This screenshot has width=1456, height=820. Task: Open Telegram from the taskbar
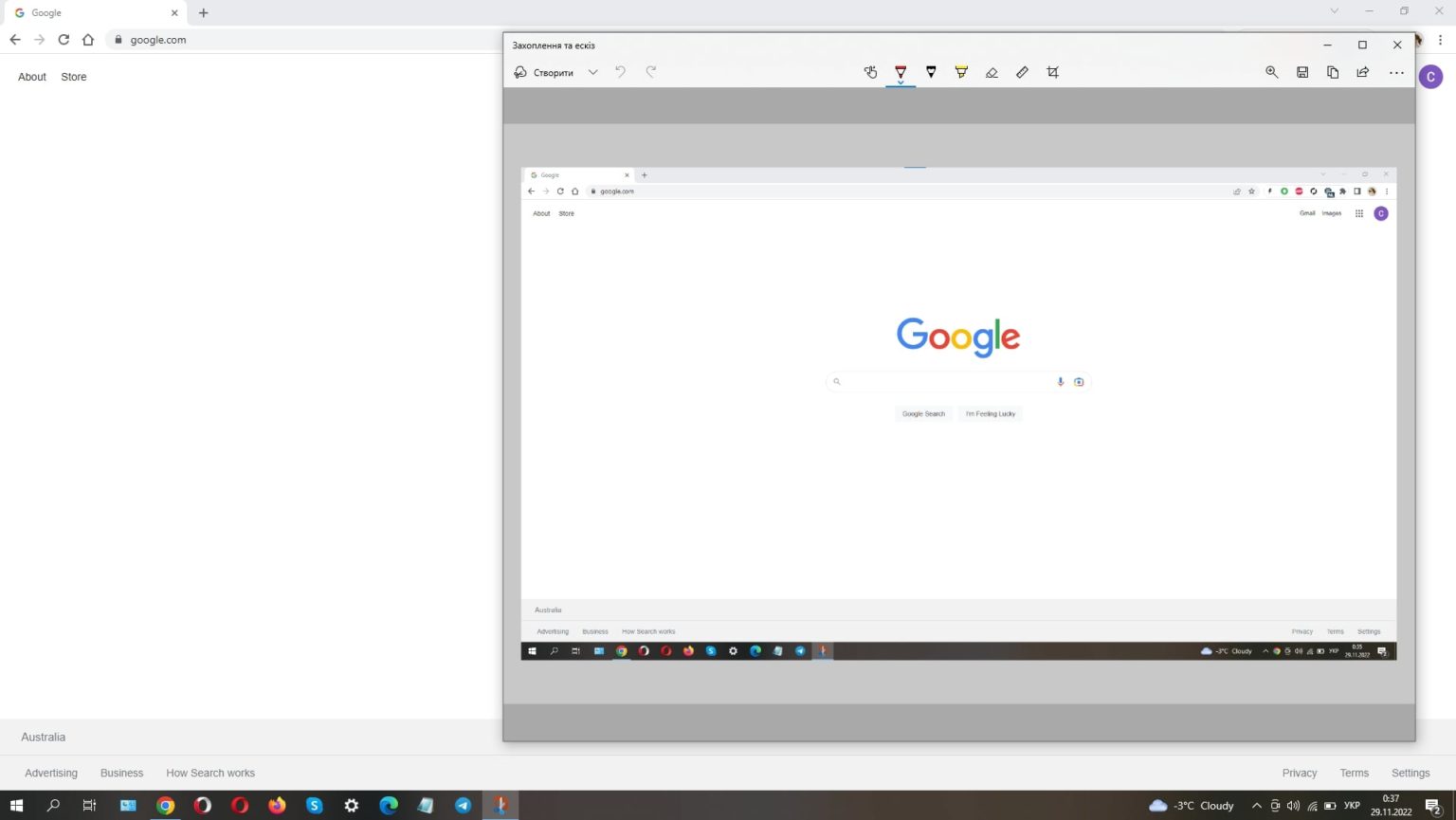(x=463, y=806)
